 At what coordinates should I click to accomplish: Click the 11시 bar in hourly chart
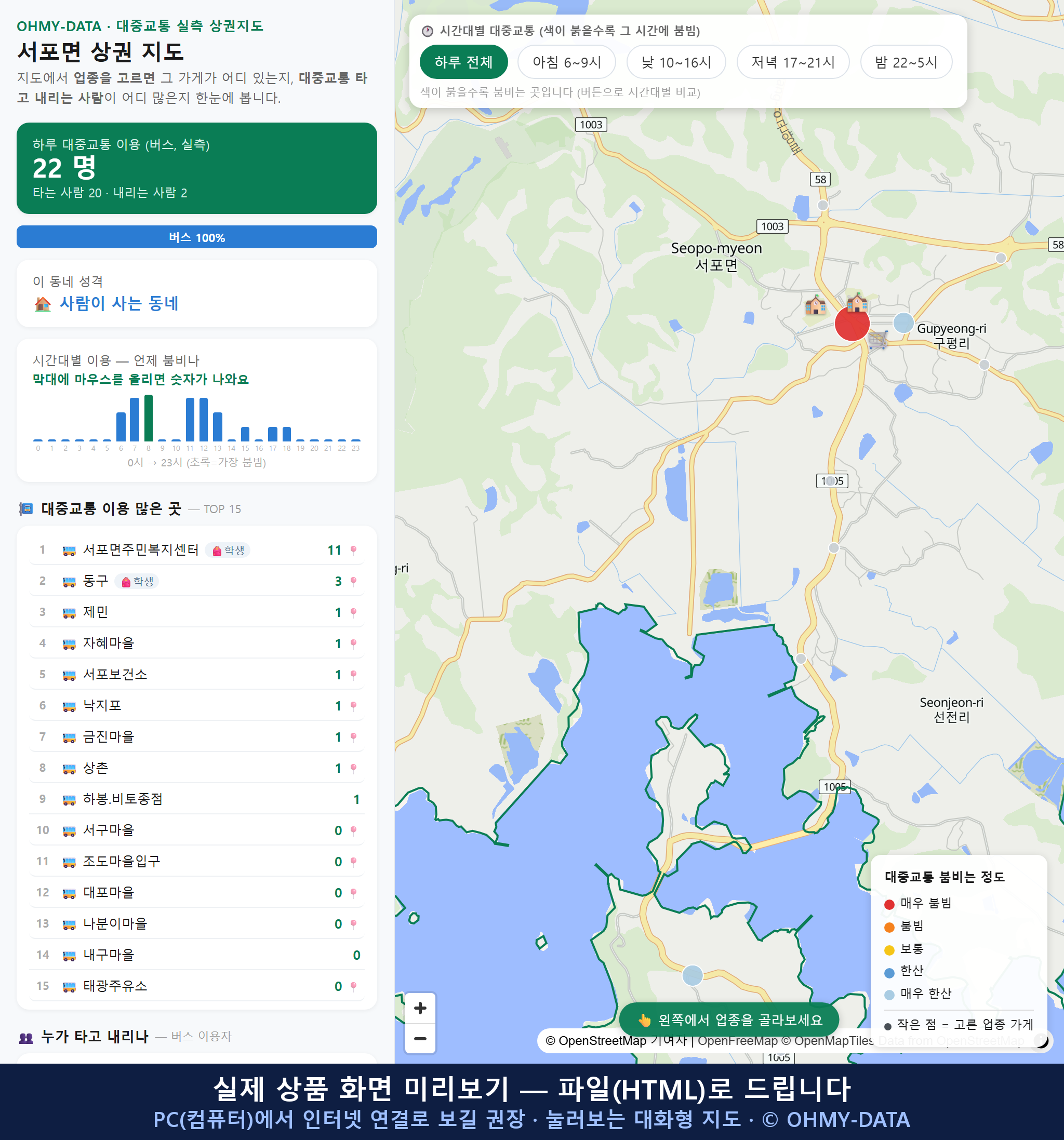click(190, 419)
